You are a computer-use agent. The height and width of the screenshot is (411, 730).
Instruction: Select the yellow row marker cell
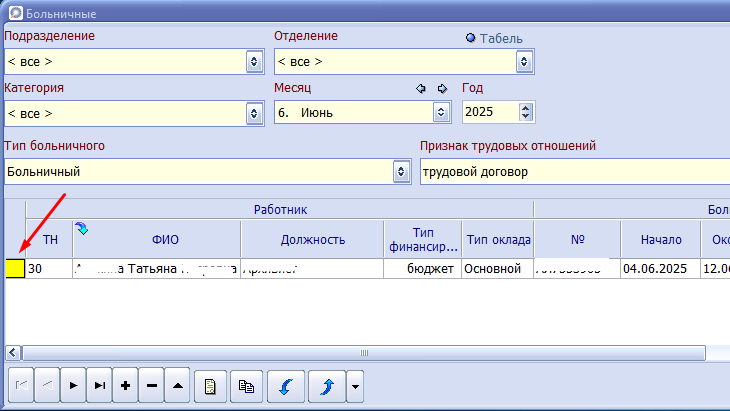15,269
